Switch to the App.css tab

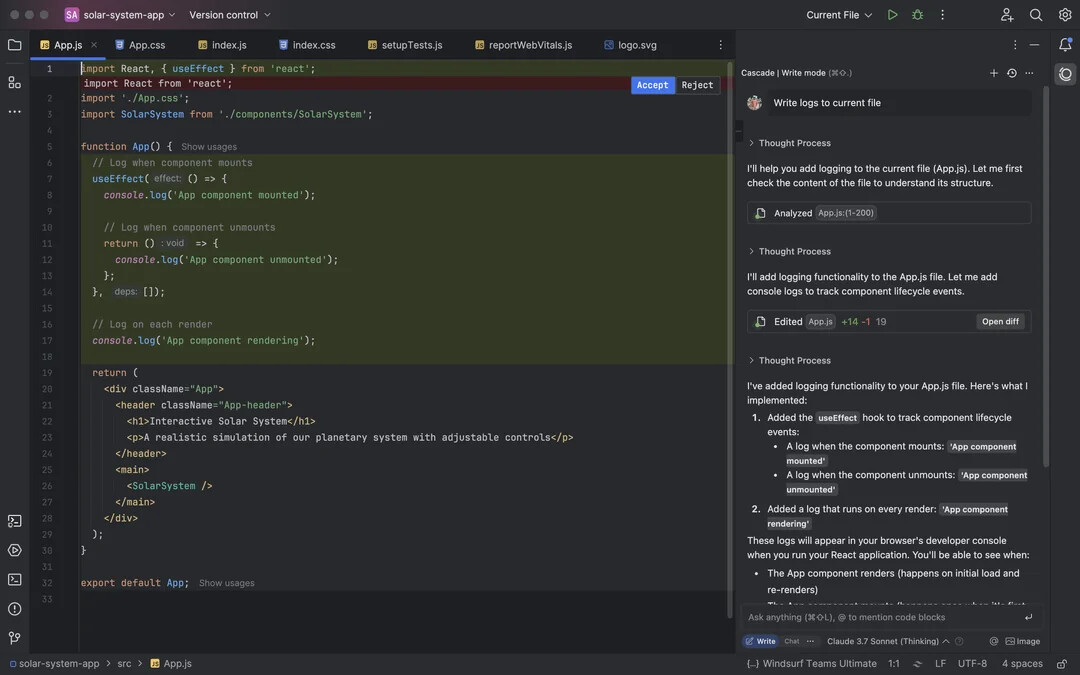(x=140, y=45)
